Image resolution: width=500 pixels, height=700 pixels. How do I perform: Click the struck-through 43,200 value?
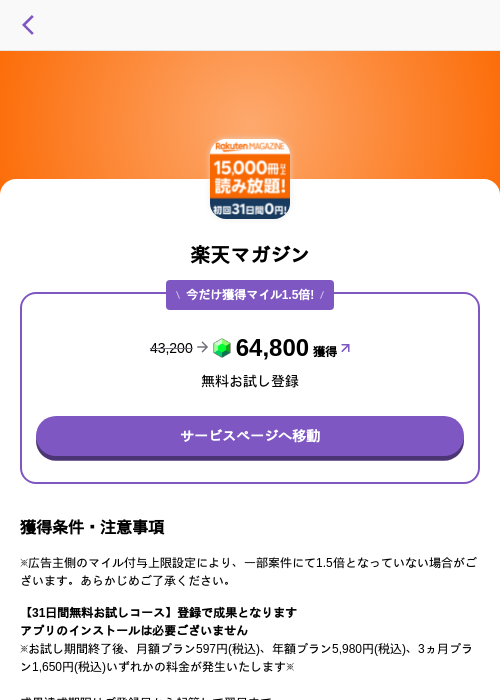coord(171,348)
